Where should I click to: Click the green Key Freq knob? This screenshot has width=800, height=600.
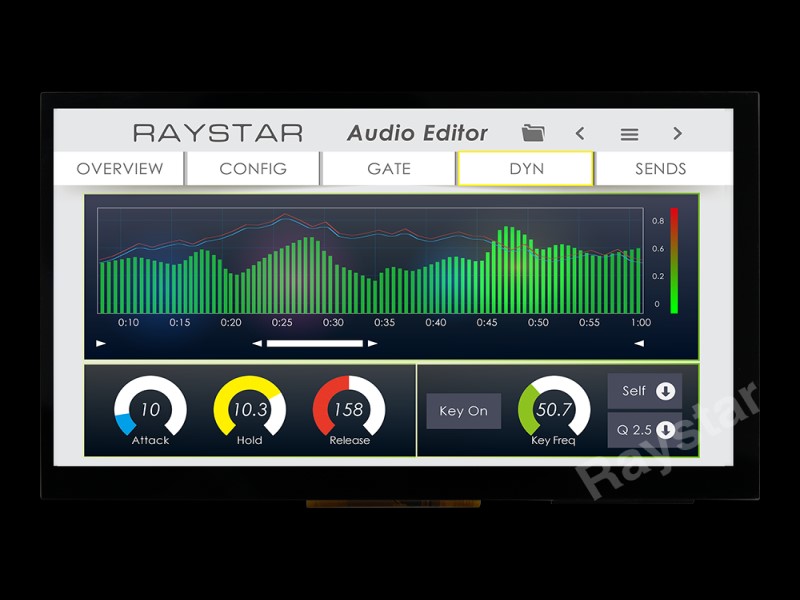coord(554,410)
